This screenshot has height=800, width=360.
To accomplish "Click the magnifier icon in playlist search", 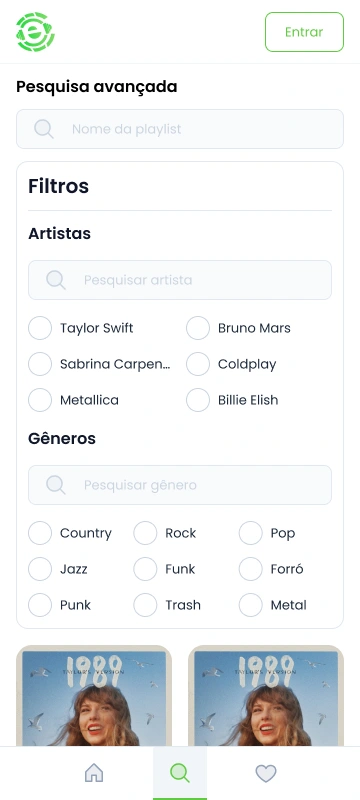I will 44,129.
